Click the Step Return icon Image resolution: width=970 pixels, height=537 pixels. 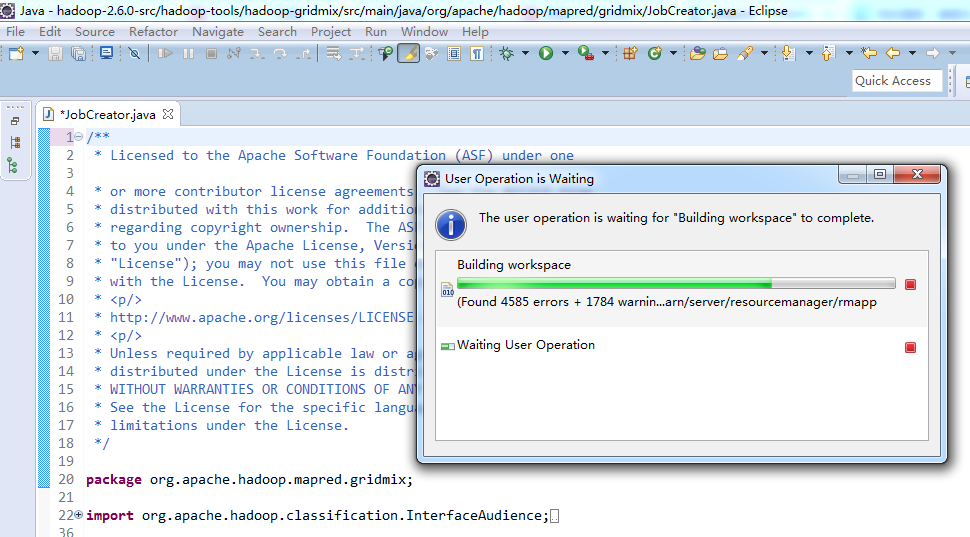pos(304,54)
